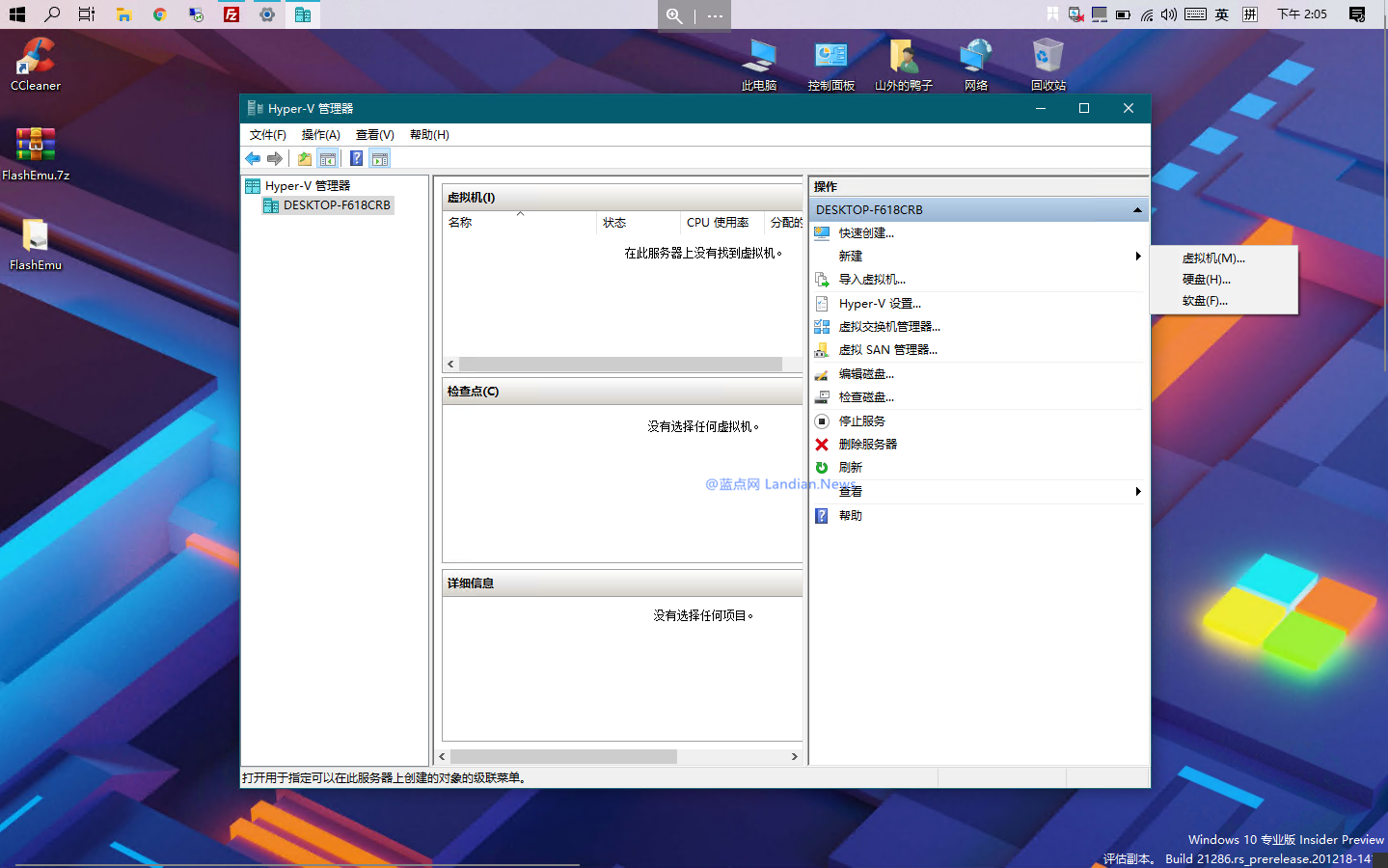Toggle the action pane toolbar icon
The image size is (1388, 868).
380,158
